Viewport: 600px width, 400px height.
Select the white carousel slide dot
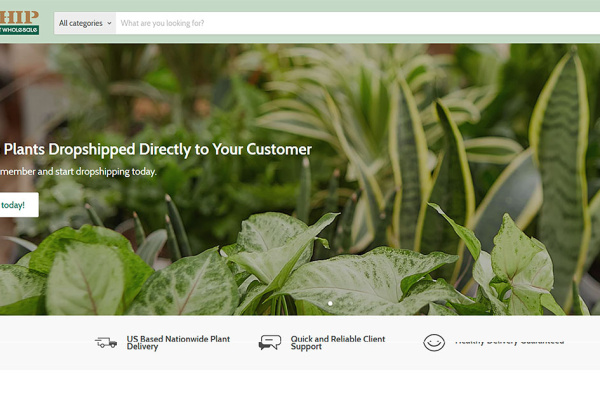coord(330,304)
